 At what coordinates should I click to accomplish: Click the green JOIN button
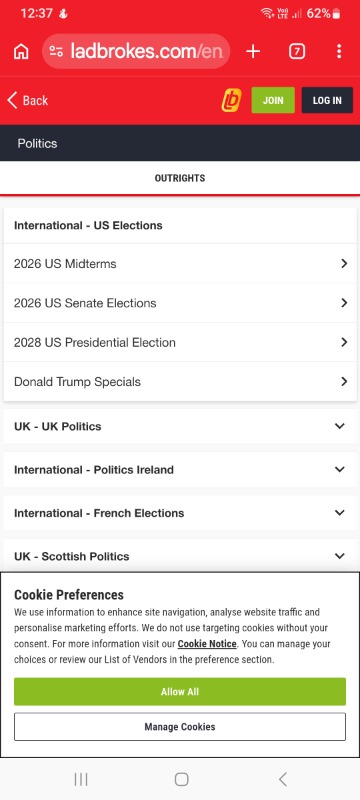[273, 100]
